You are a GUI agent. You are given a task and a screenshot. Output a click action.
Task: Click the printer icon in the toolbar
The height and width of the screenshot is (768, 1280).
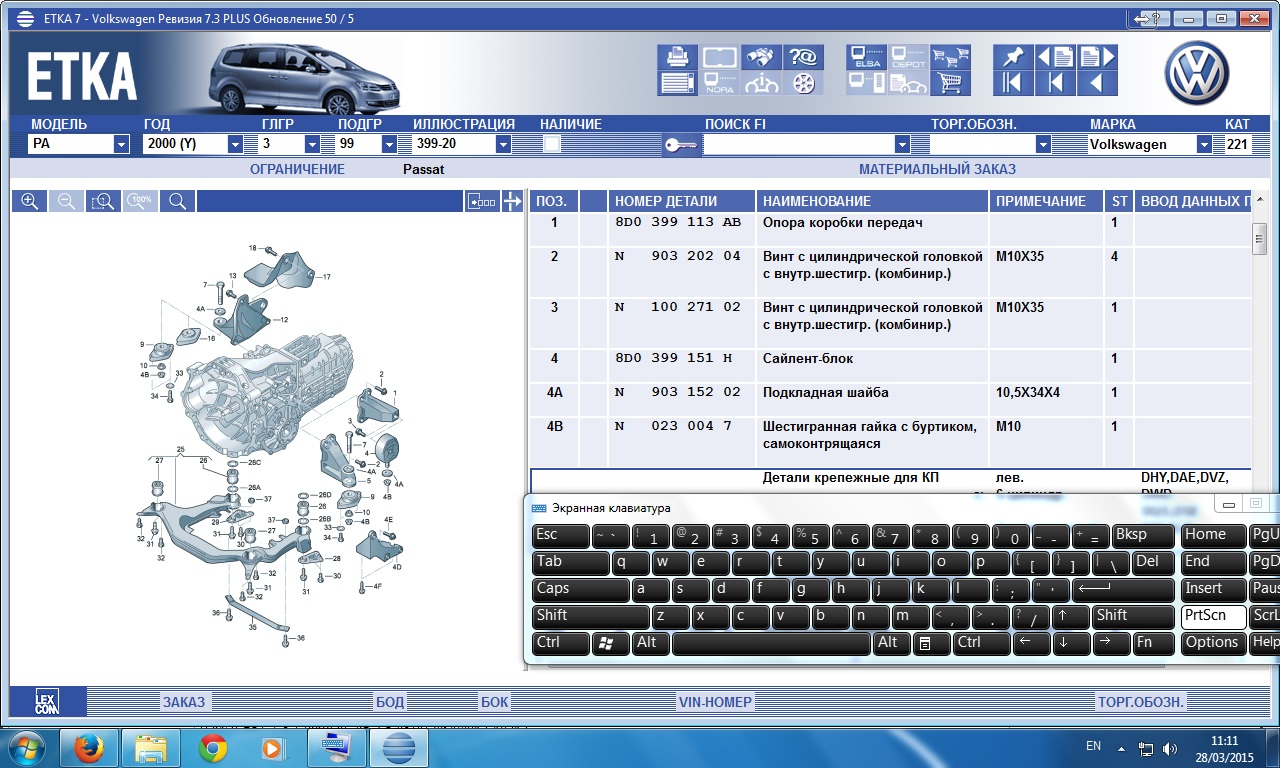677,57
